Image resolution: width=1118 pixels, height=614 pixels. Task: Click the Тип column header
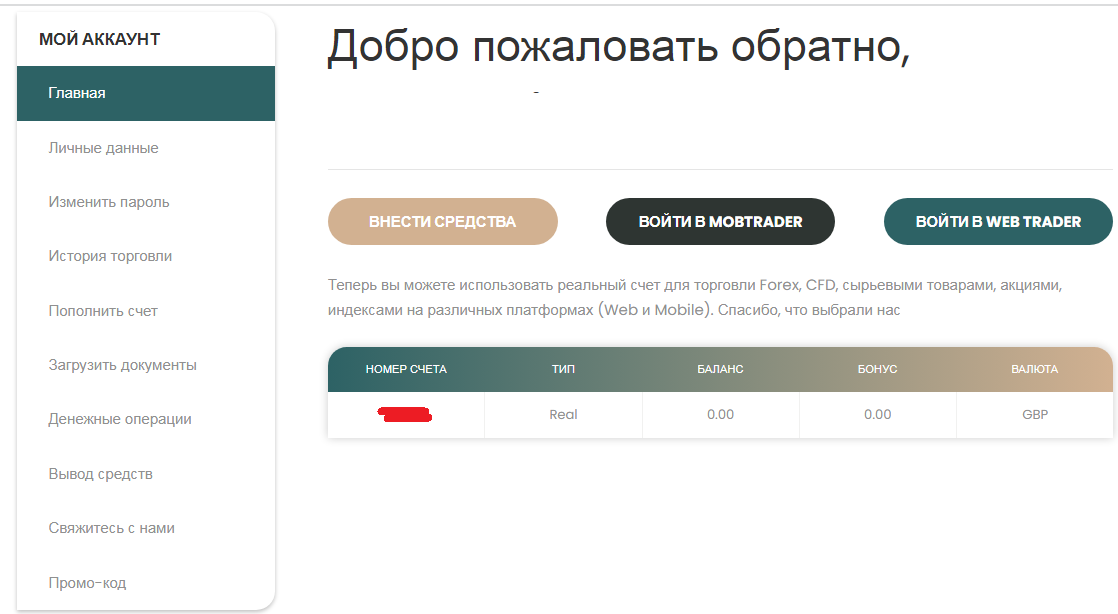click(x=563, y=369)
